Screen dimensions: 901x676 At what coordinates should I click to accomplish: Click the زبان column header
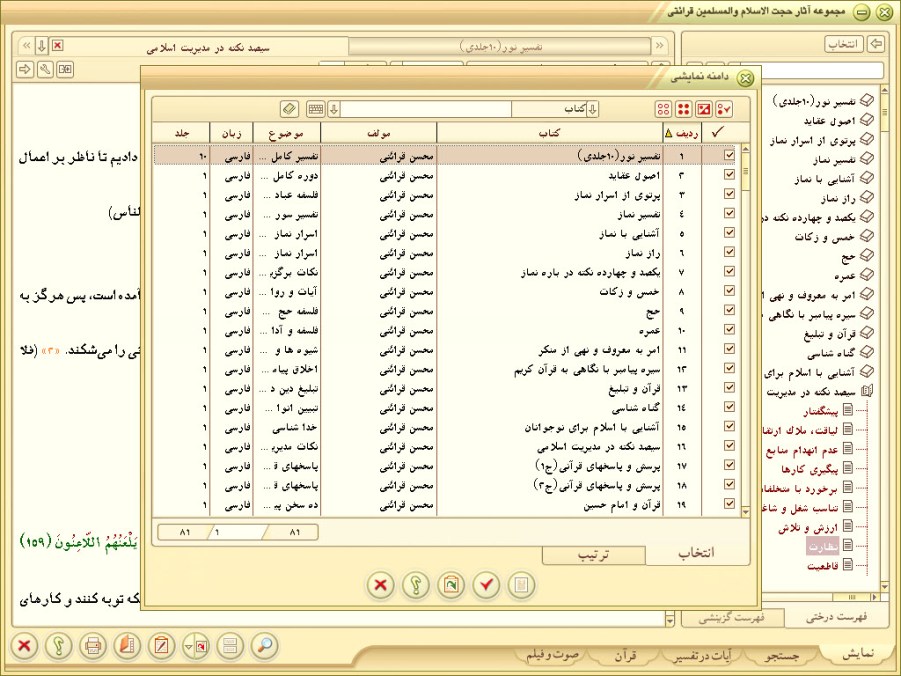[x=231, y=133]
